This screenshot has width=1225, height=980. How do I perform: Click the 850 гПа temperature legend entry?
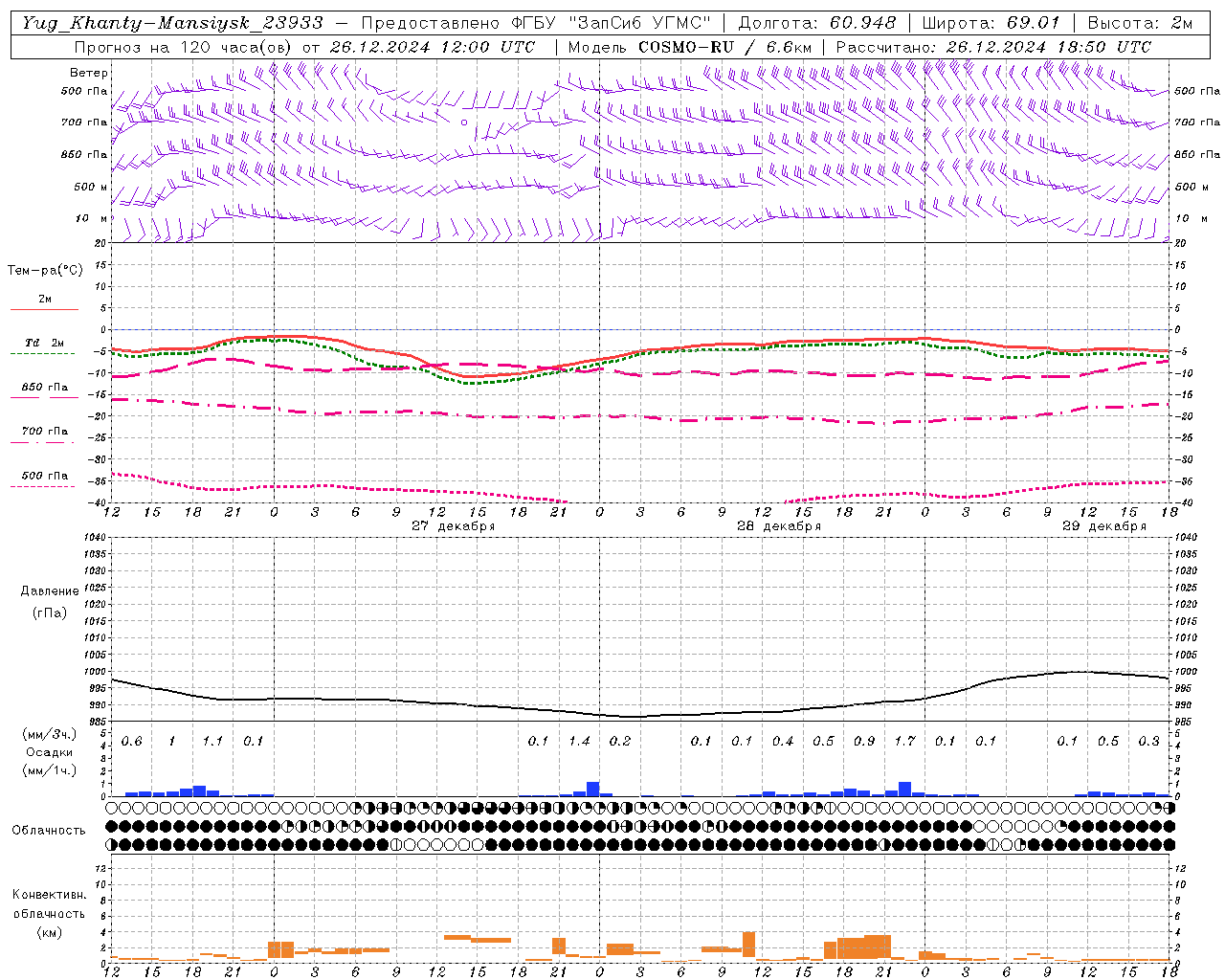45,388
